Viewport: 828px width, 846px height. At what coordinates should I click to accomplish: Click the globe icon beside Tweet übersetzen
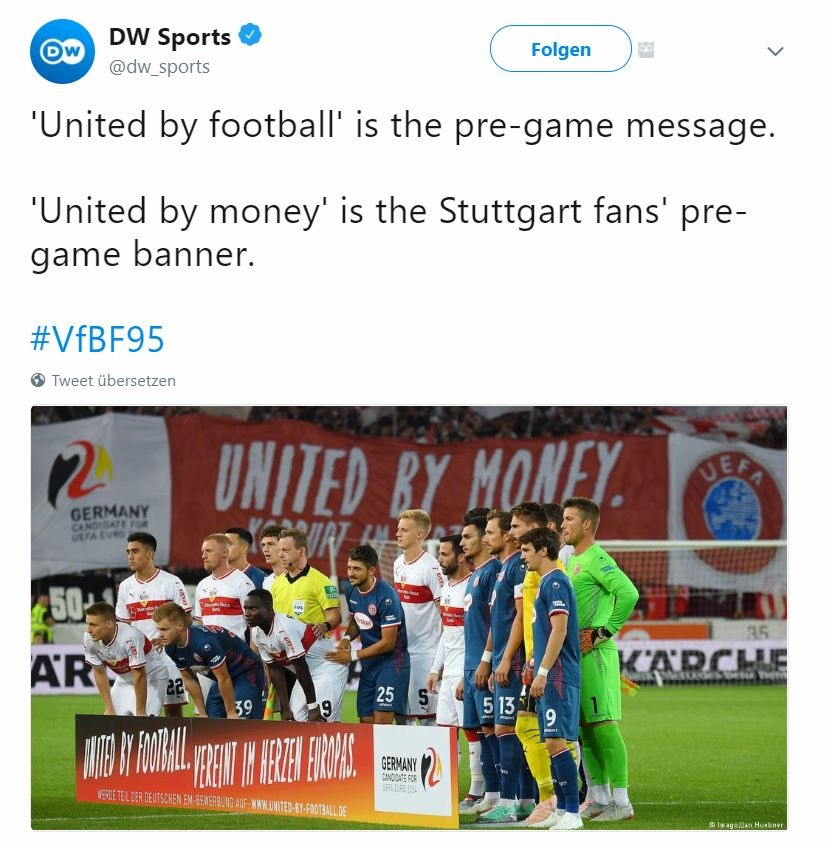click(x=38, y=380)
